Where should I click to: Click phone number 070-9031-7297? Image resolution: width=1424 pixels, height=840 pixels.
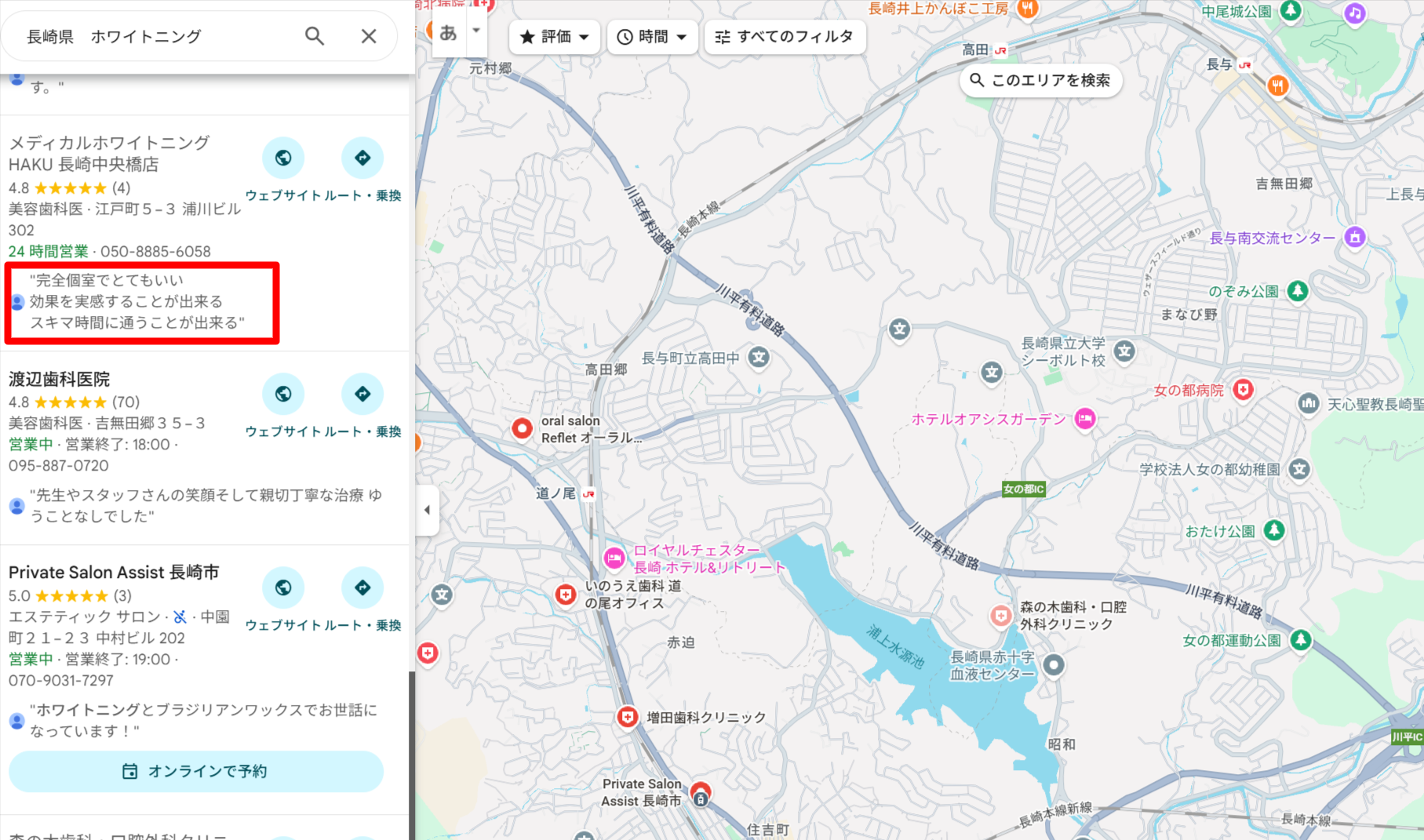point(61,681)
